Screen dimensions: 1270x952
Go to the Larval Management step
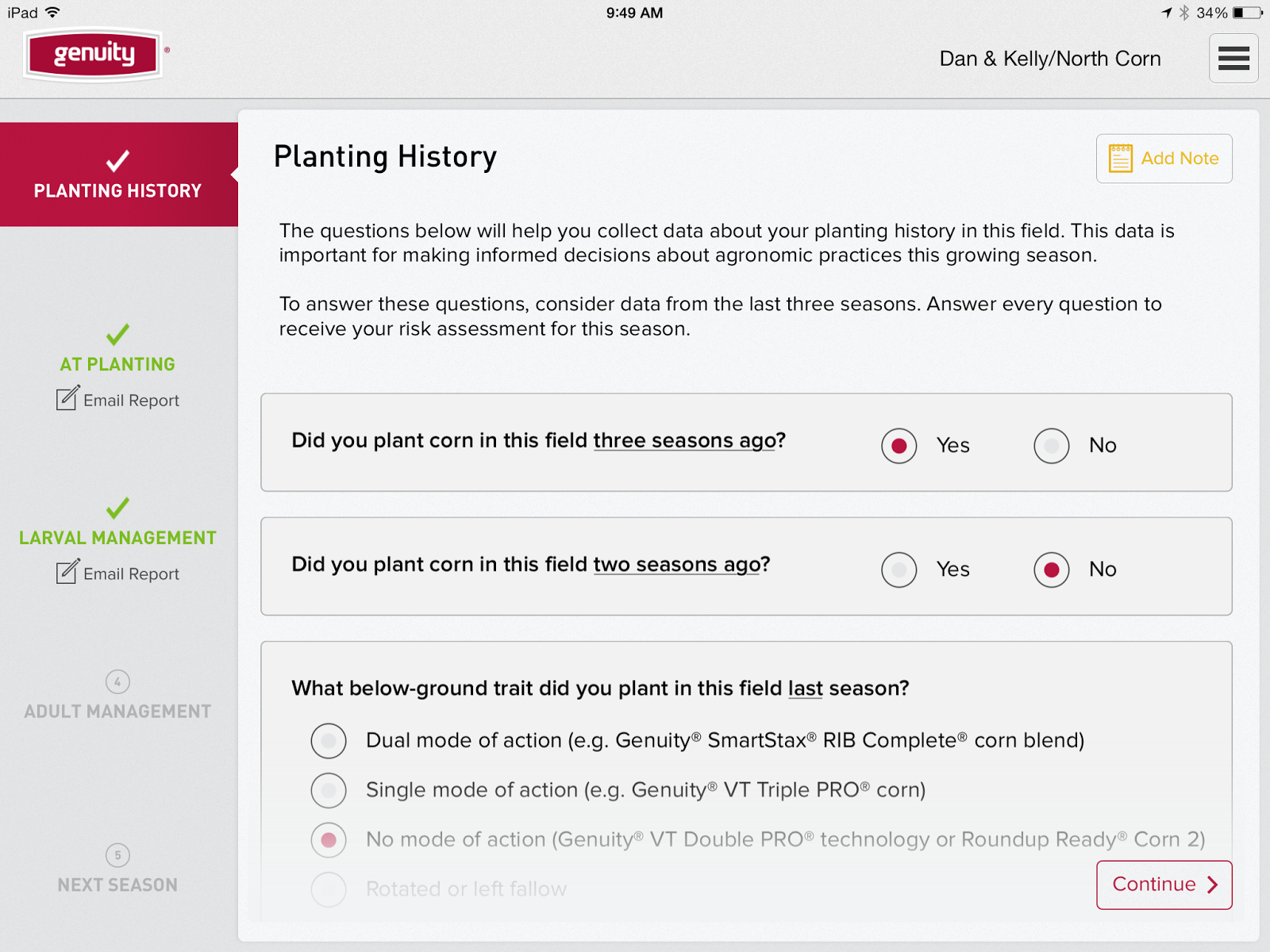[x=117, y=538]
